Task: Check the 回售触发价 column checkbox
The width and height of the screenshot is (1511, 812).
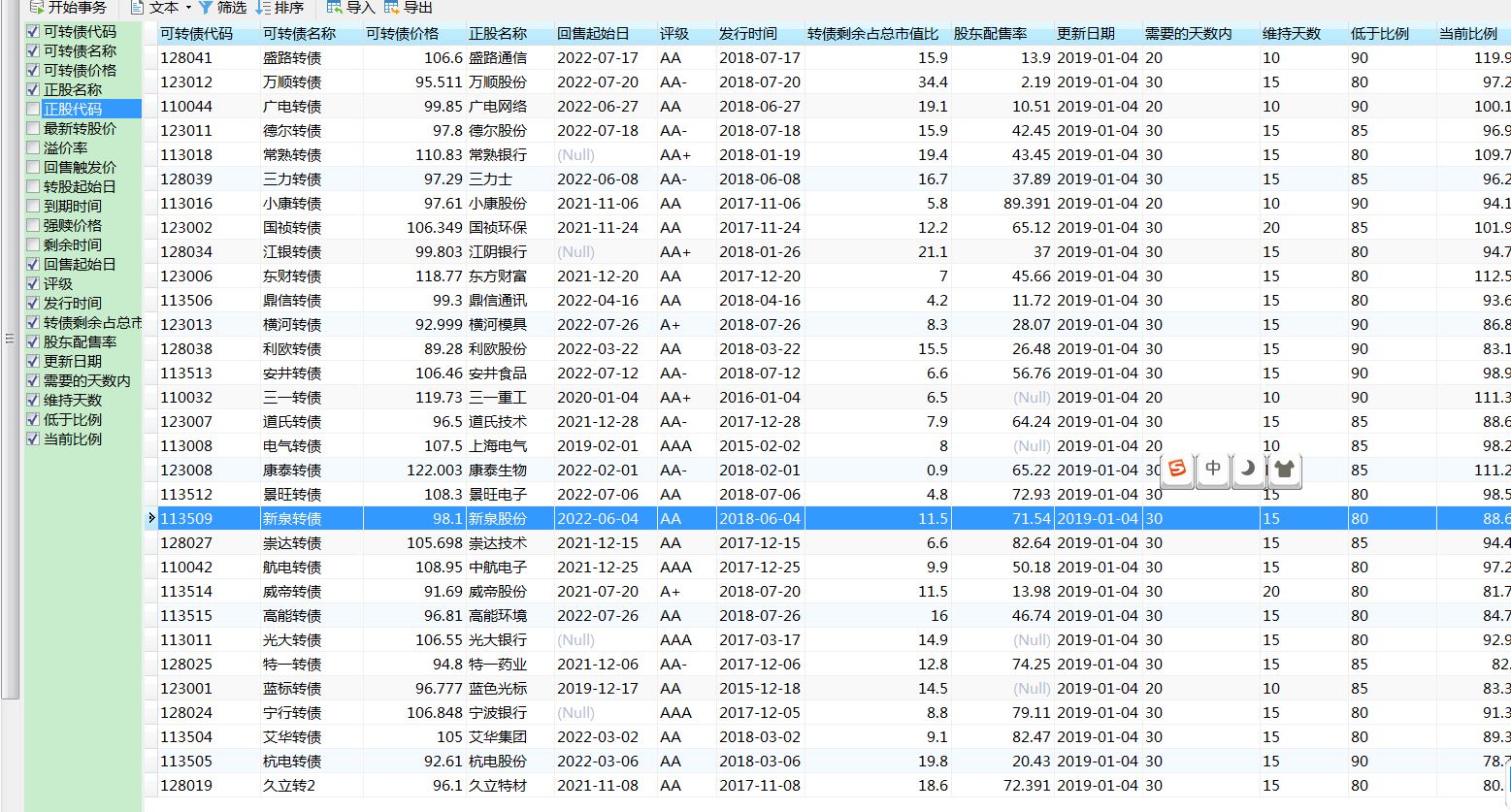Action: (34, 167)
